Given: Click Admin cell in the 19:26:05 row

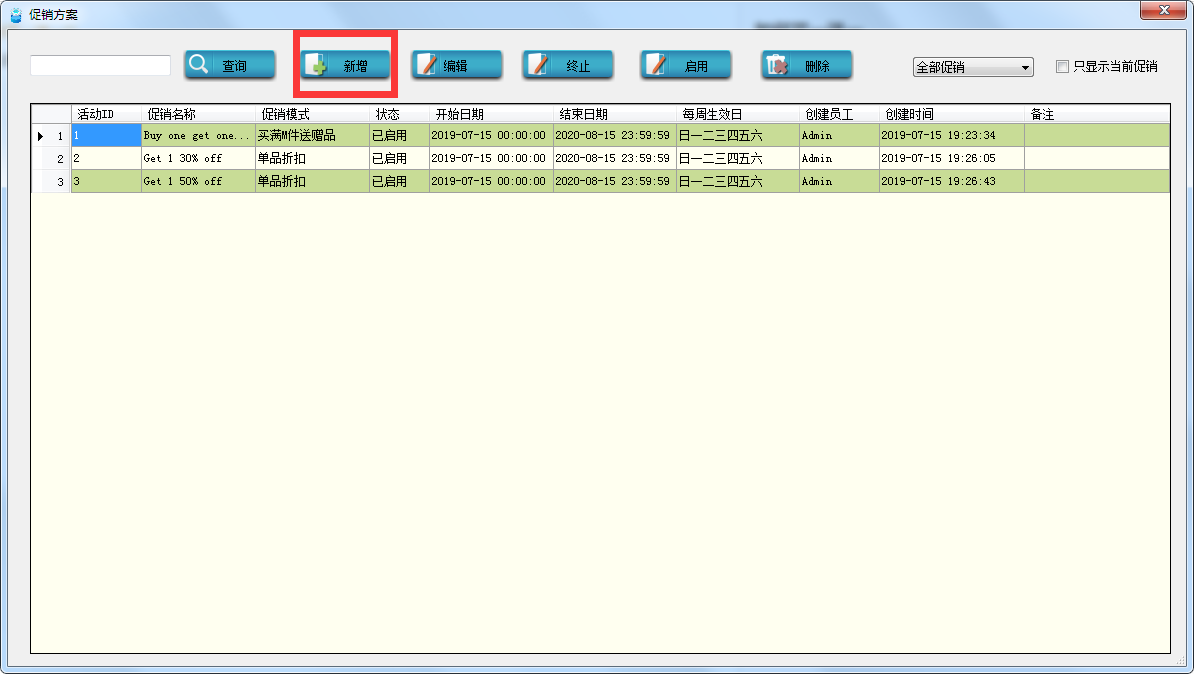Looking at the screenshot, I should 839,158.
